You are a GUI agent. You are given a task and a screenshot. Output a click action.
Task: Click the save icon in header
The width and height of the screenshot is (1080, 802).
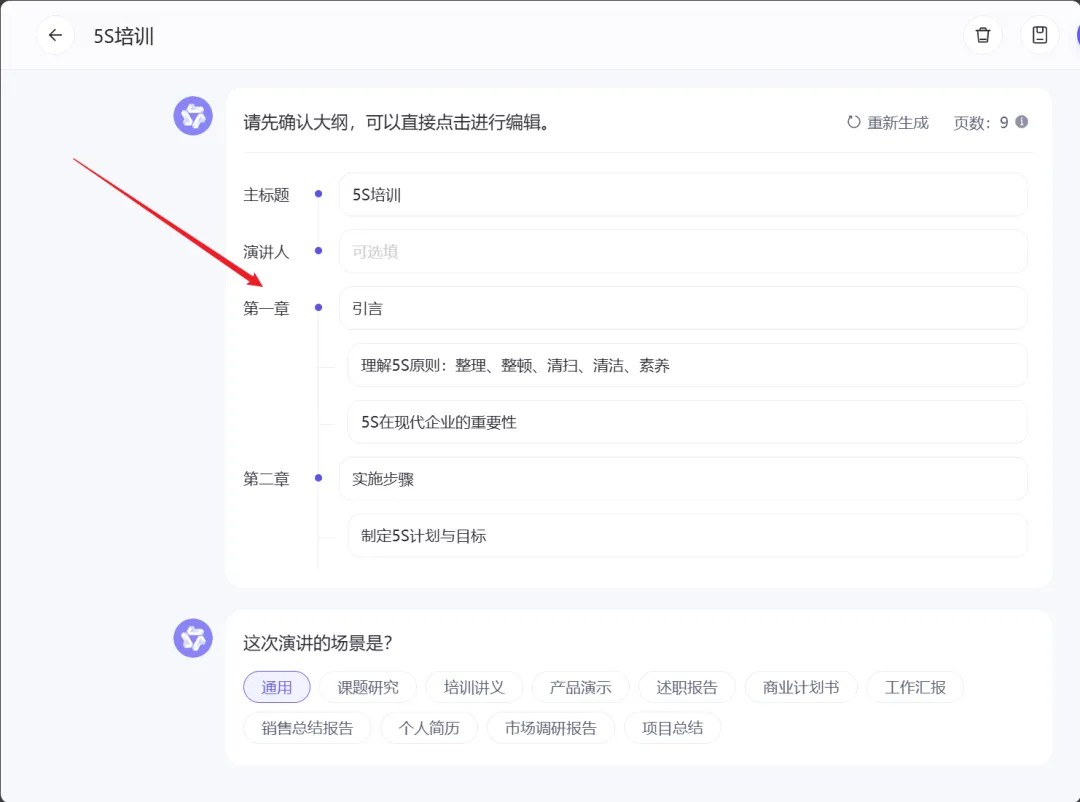1039,36
